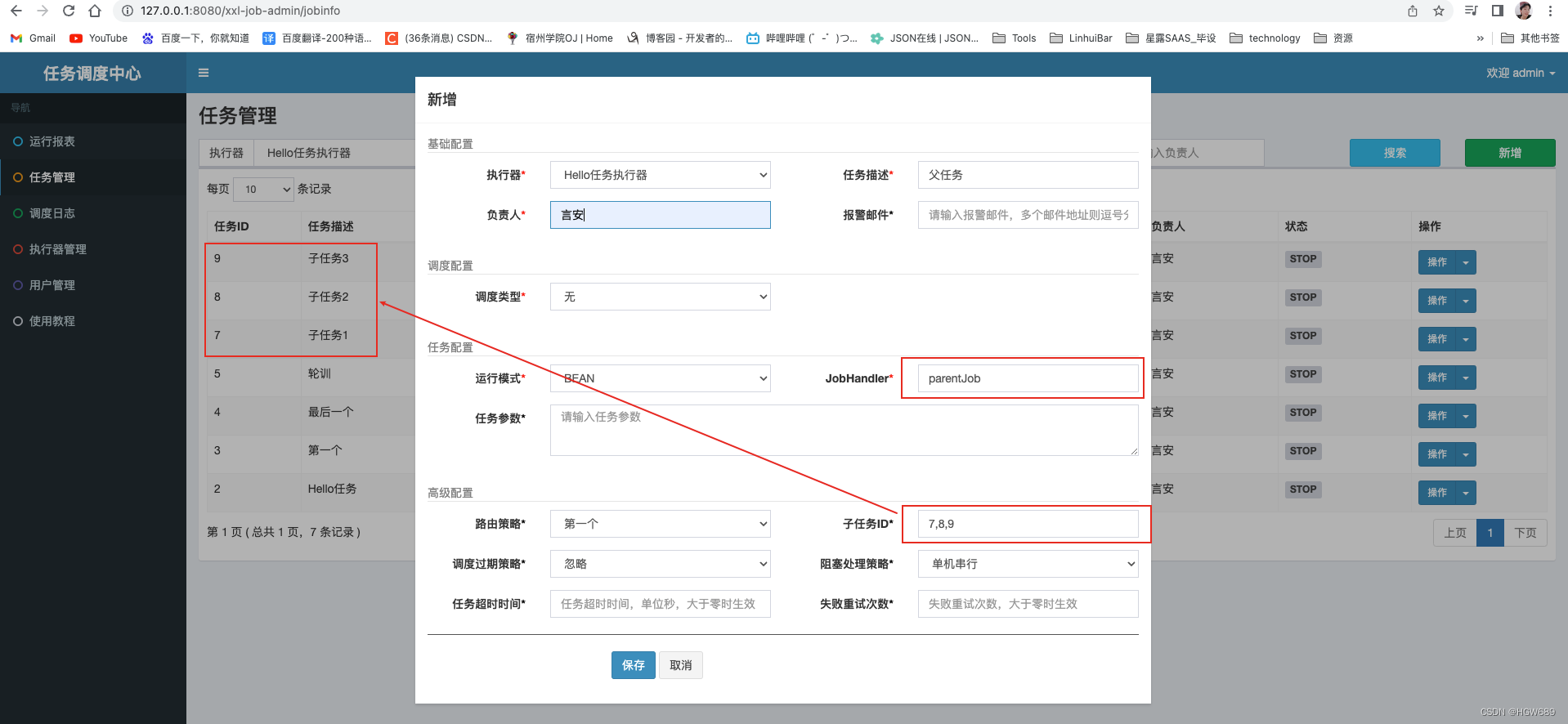Open the 调度日志 sidebar item
The width and height of the screenshot is (1568, 724).
[93, 213]
